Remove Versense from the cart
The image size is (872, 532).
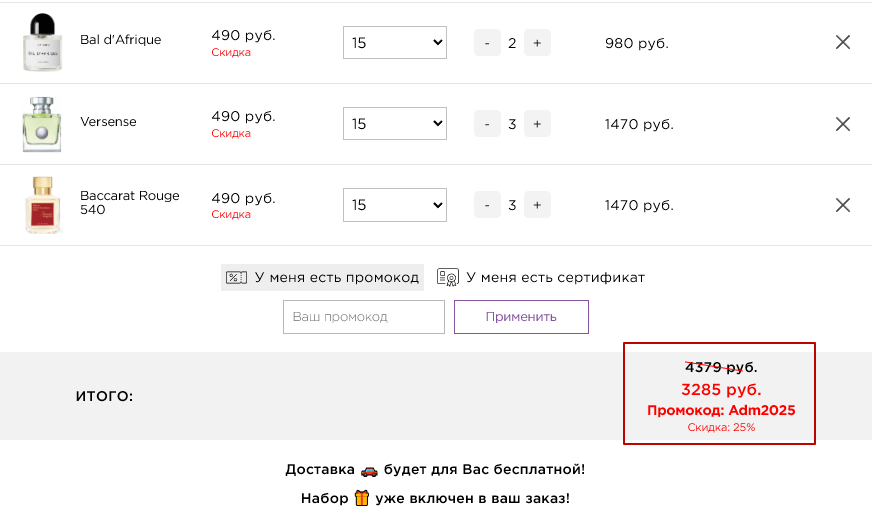843,124
